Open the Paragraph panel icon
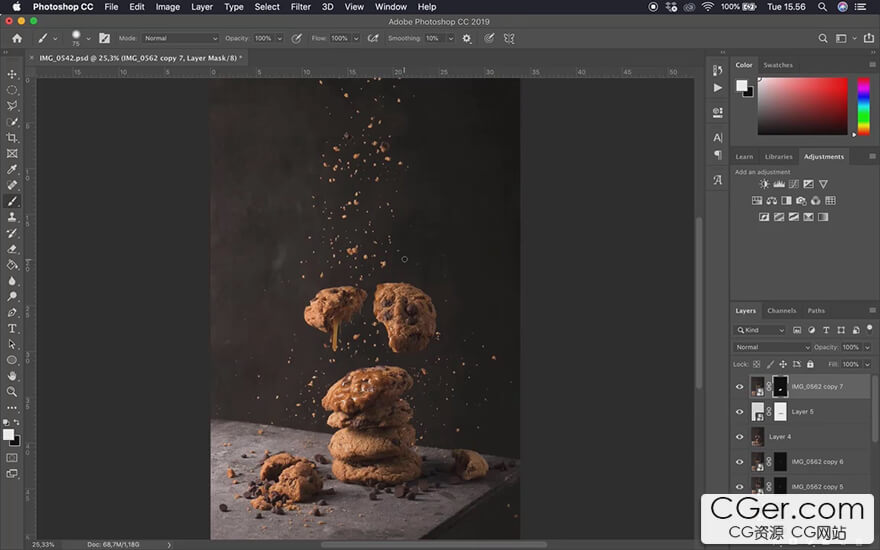The image size is (880, 550). point(718,155)
